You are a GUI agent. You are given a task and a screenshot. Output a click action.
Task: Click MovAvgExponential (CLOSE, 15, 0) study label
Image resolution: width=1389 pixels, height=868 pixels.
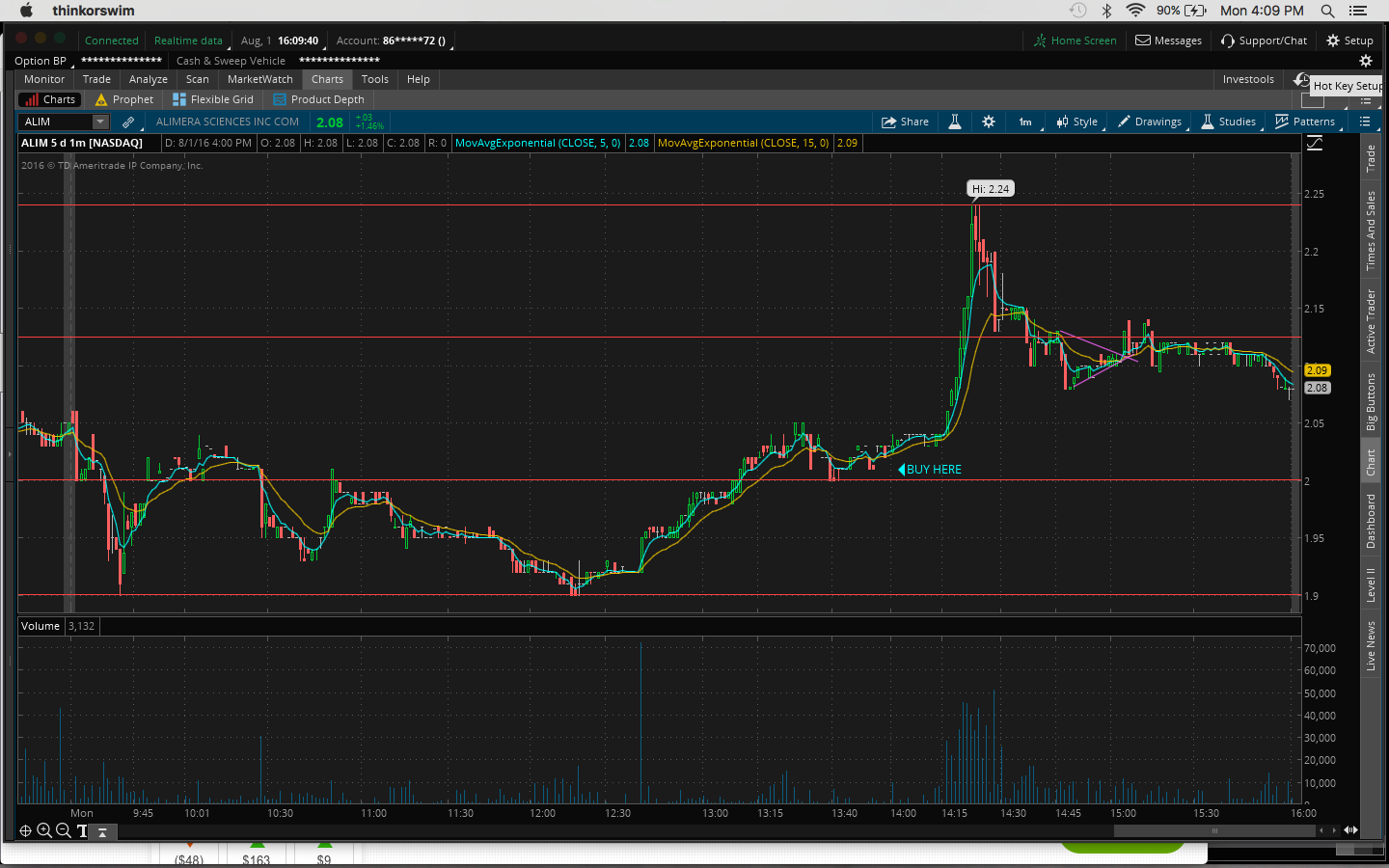(x=744, y=143)
